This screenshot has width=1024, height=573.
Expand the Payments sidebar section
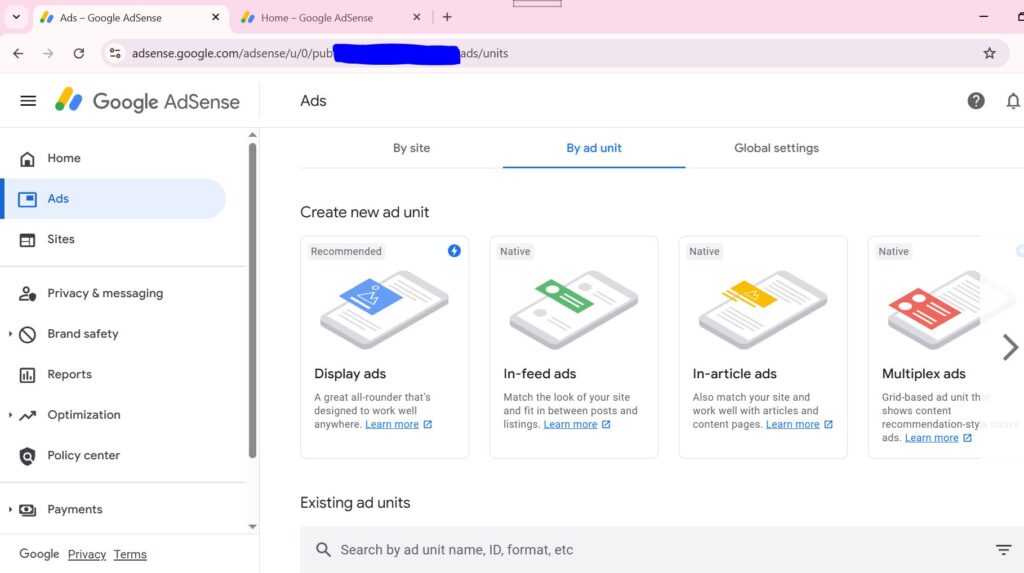(x=74, y=509)
